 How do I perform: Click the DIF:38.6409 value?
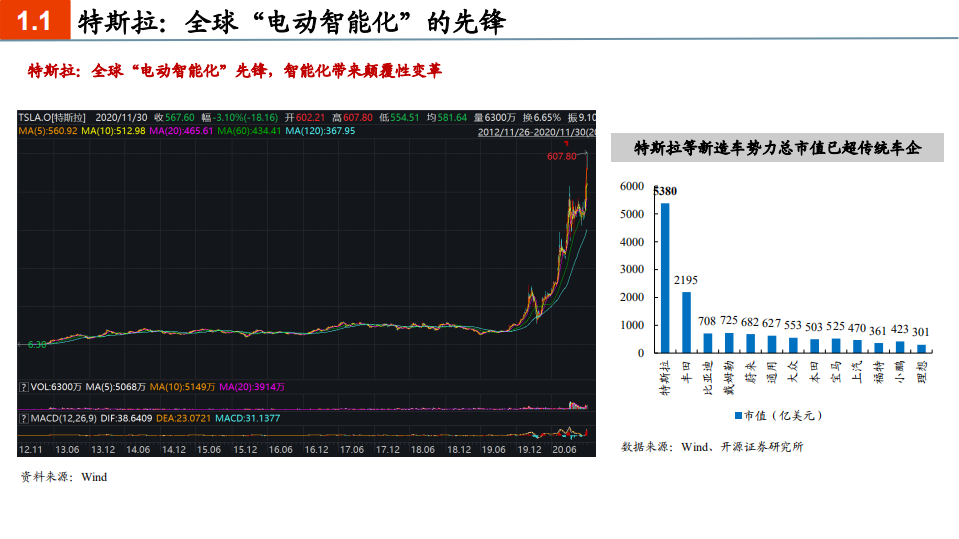(126, 418)
